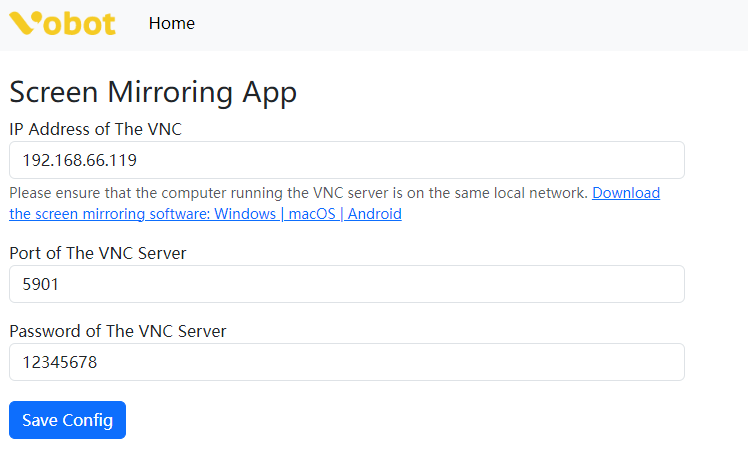Focus the IP Address of The VNC field
Image resolution: width=748 pixels, height=460 pixels.
[346, 160]
